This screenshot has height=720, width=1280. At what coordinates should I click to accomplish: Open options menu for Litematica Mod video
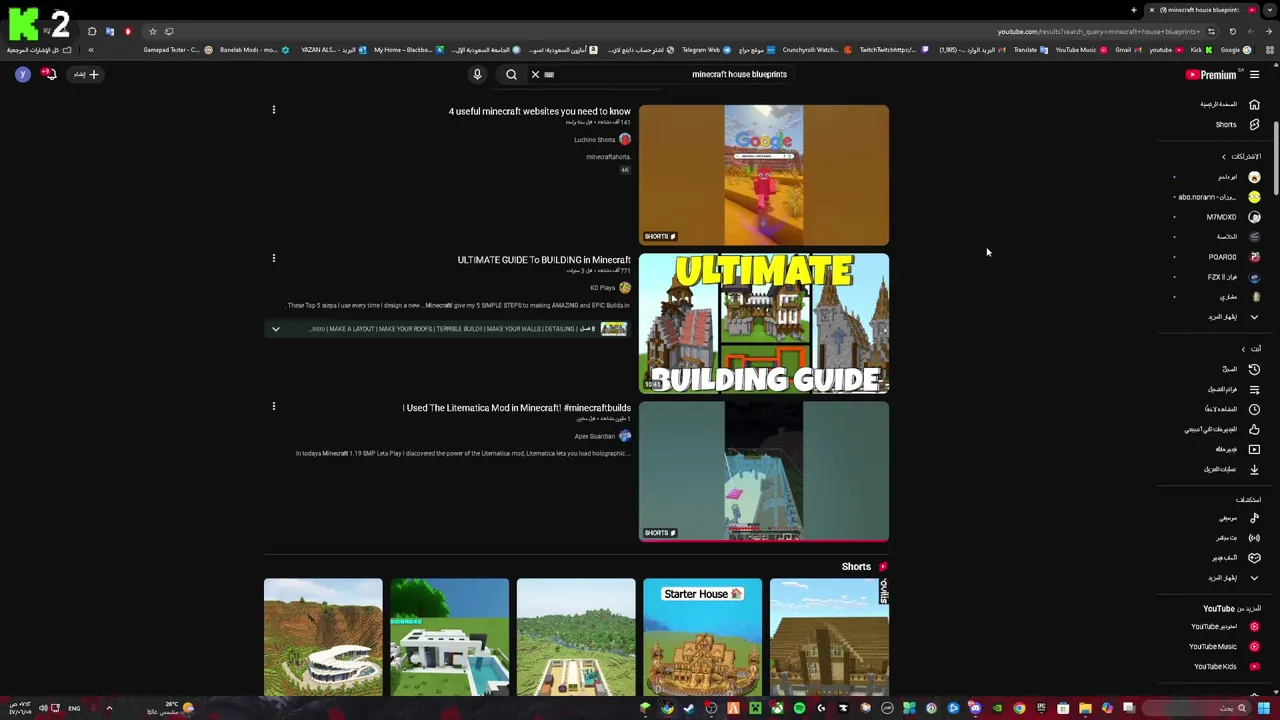point(273,406)
